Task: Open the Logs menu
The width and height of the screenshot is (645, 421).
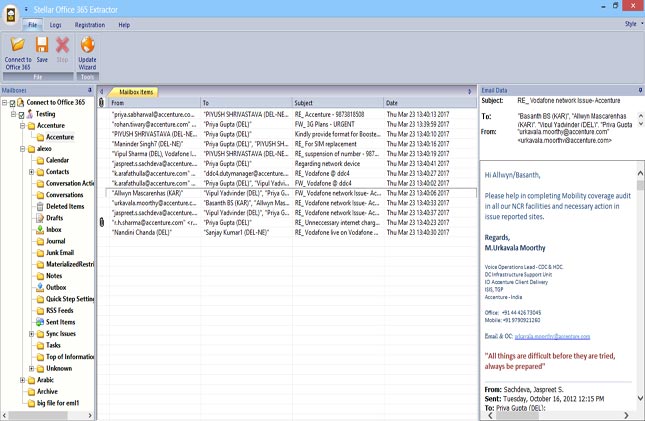Action: point(56,25)
